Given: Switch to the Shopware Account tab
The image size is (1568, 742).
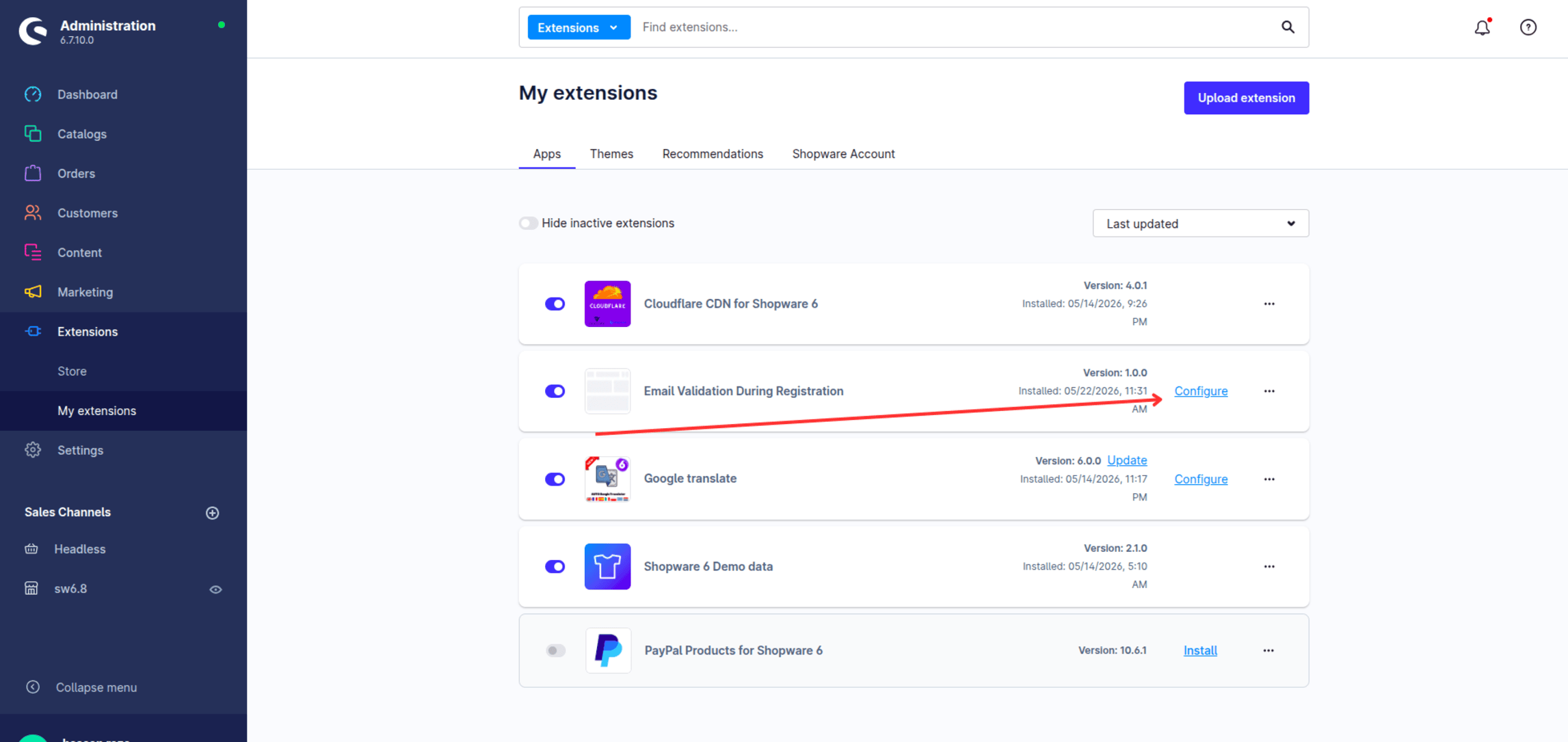Looking at the screenshot, I should pyautogui.click(x=843, y=154).
